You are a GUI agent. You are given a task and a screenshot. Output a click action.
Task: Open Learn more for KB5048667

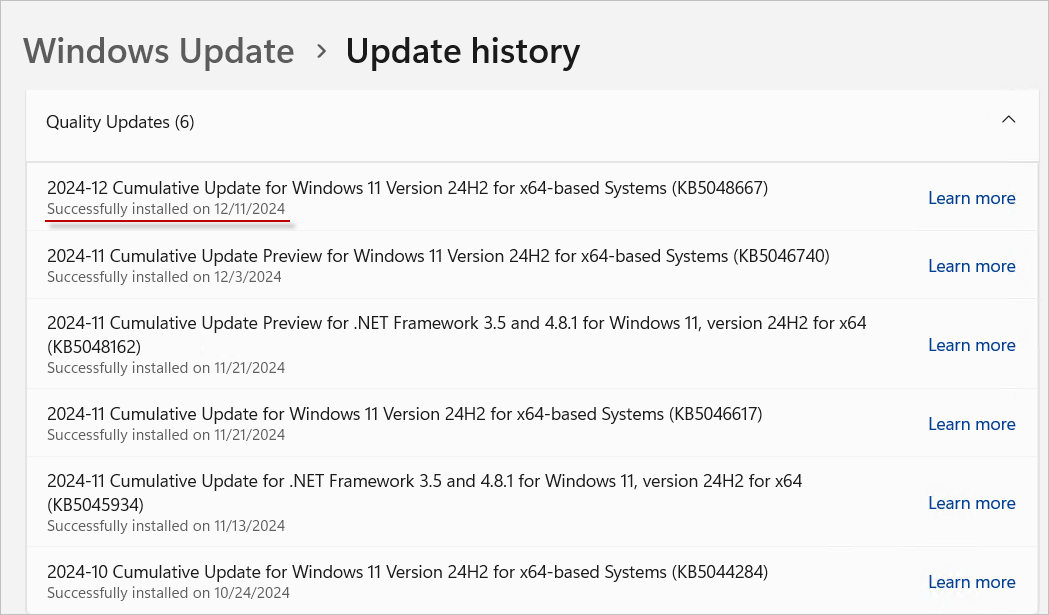[x=971, y=198]
